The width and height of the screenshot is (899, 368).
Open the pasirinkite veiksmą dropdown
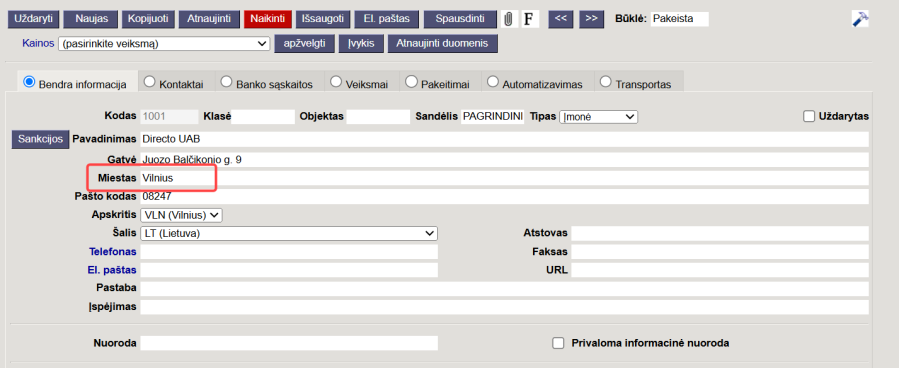(164, 44)
